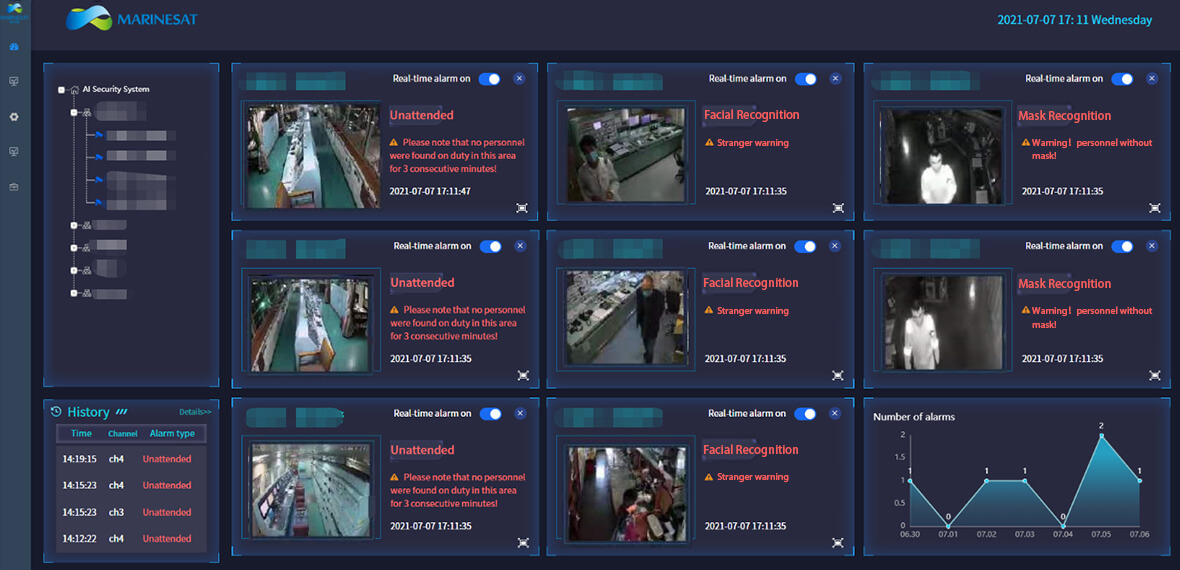Expand the last group in the device tree
Screen dimensions: 1180x570
(74, 294)
